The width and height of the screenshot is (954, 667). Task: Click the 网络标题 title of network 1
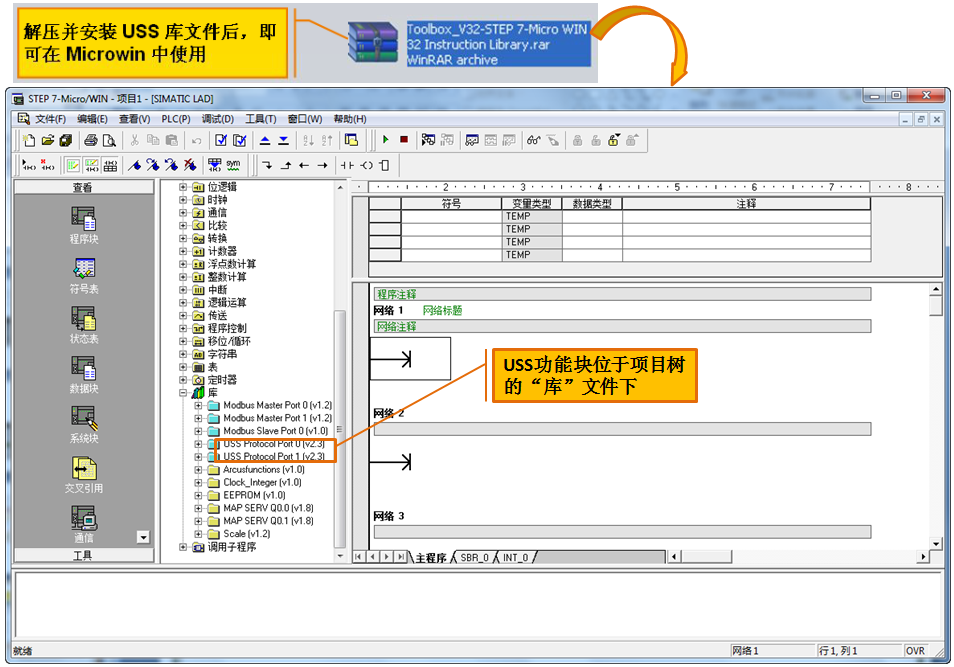(x=442, y=310)
